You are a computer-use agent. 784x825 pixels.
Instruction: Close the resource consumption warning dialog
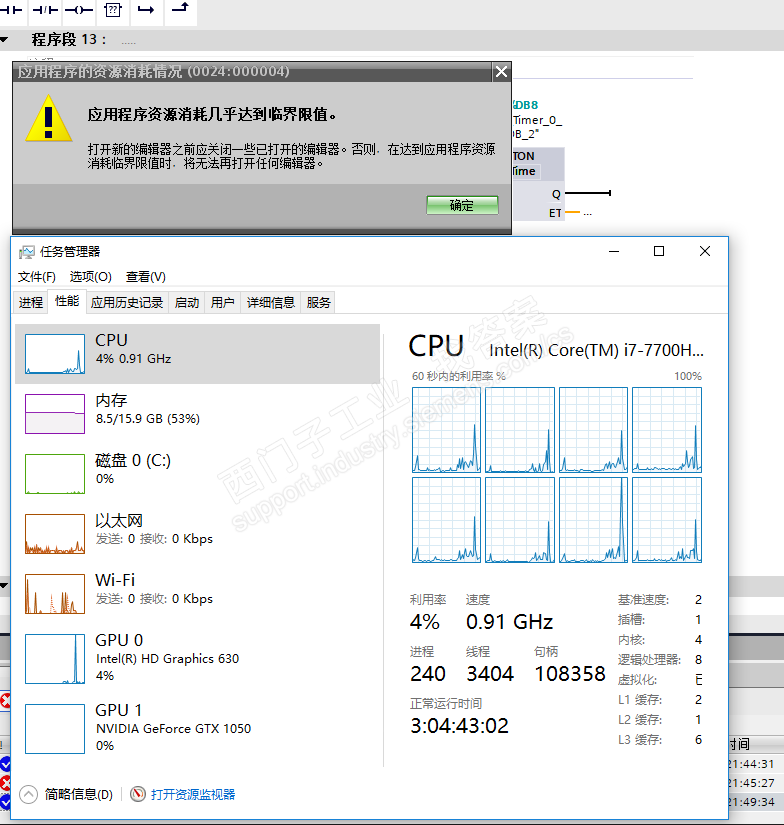point(501,72)
